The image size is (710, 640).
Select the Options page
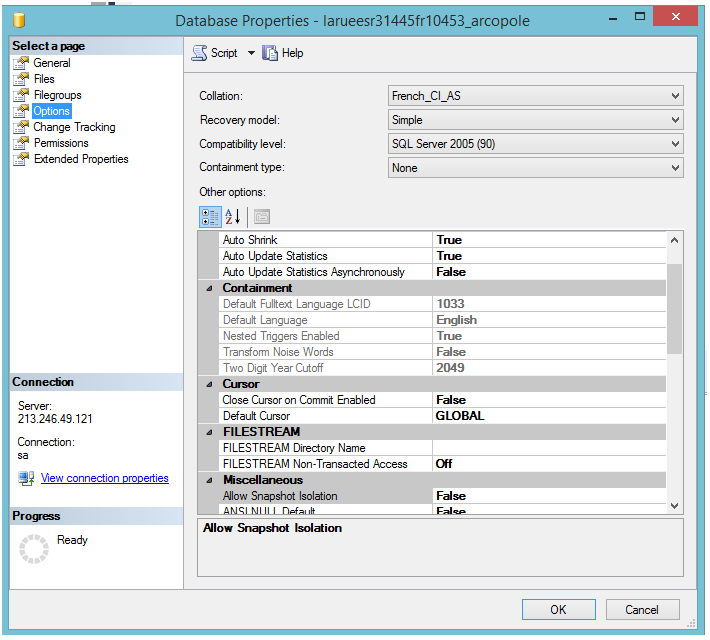(x=52, y=111)
